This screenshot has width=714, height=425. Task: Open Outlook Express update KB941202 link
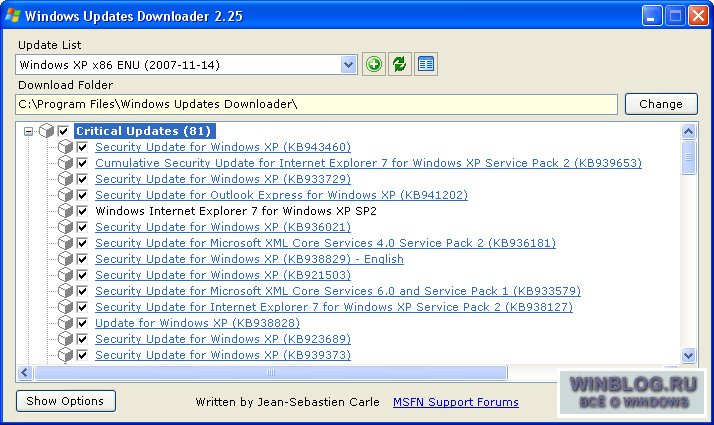coord(281,195)
